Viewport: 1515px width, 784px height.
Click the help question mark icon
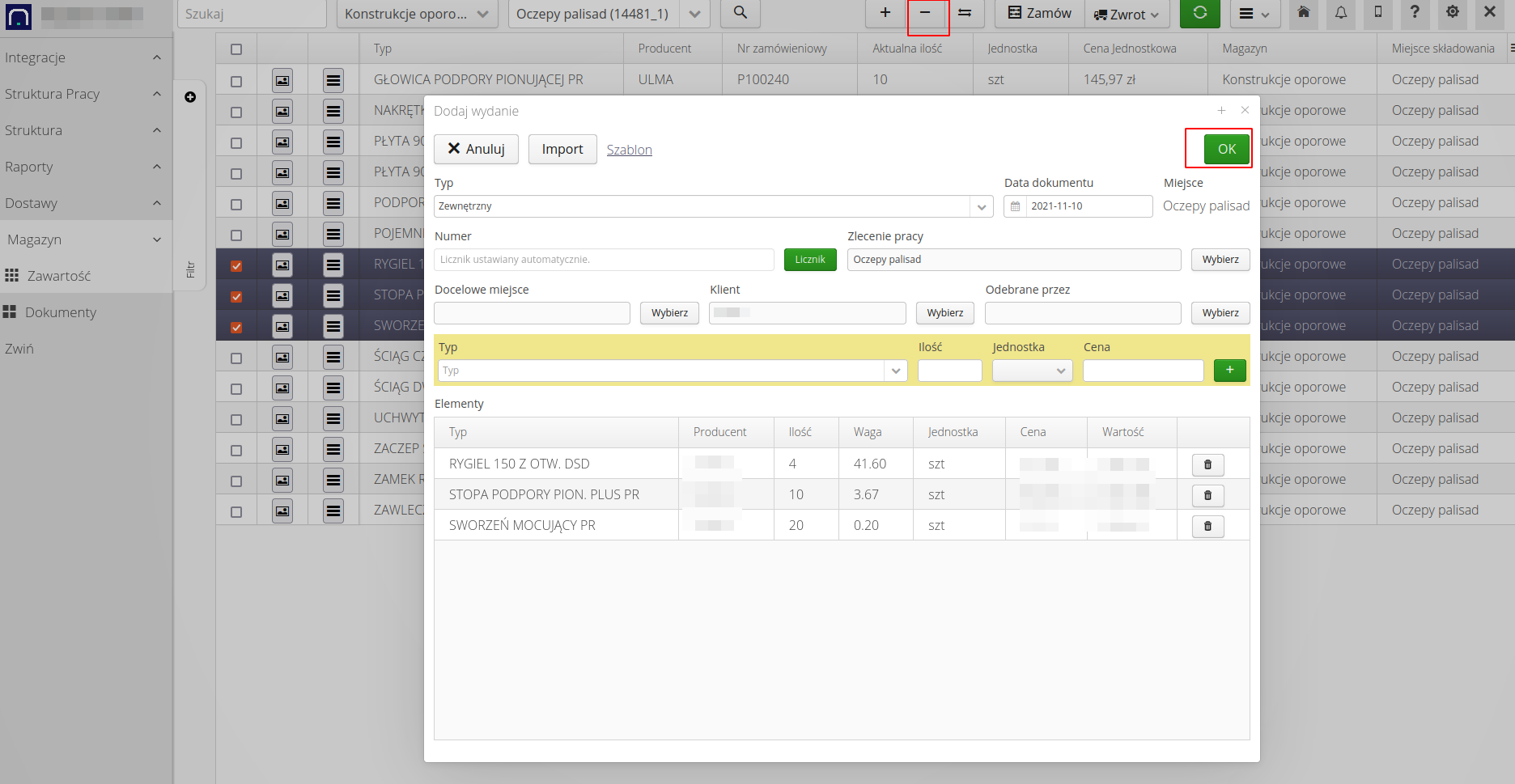1414,13
